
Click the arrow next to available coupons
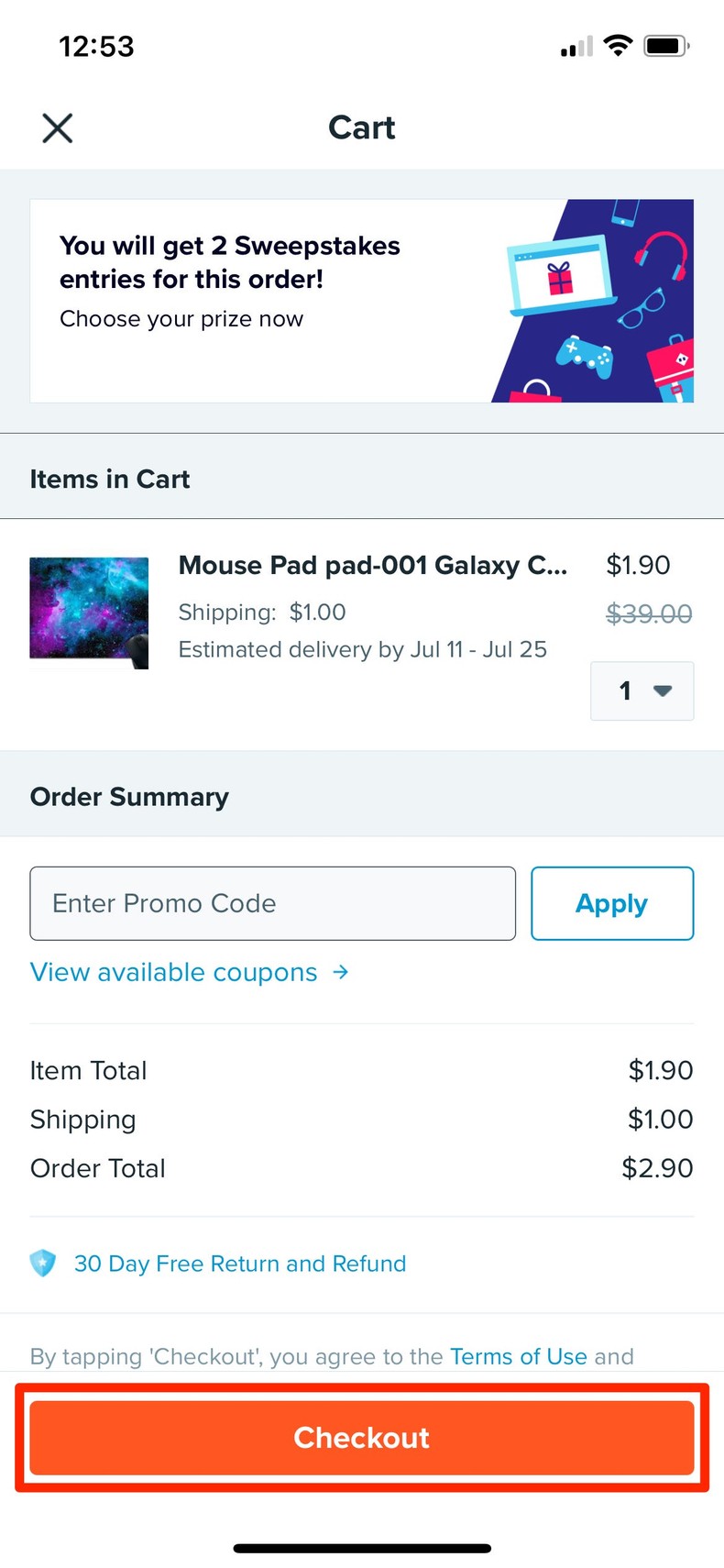340,972
